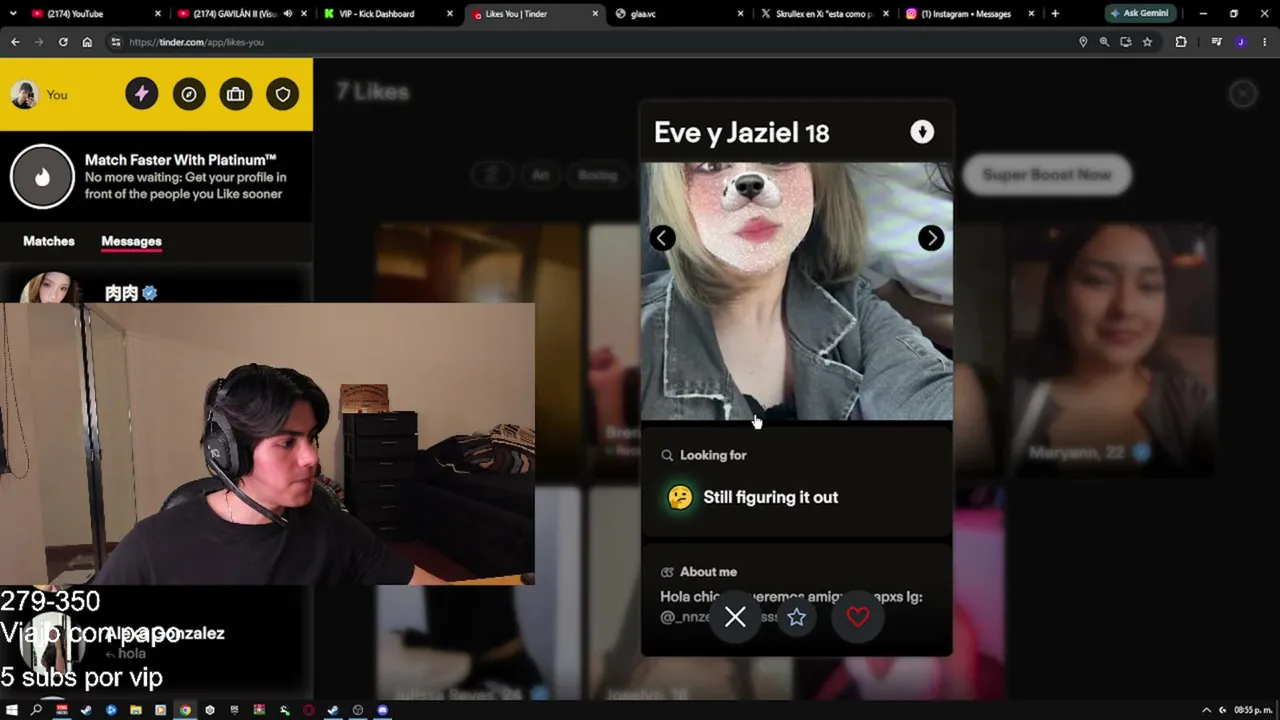This screenshot has height=720, width=1280.
Task: Click the install app icon in address bar
Action: [1125, 42]
